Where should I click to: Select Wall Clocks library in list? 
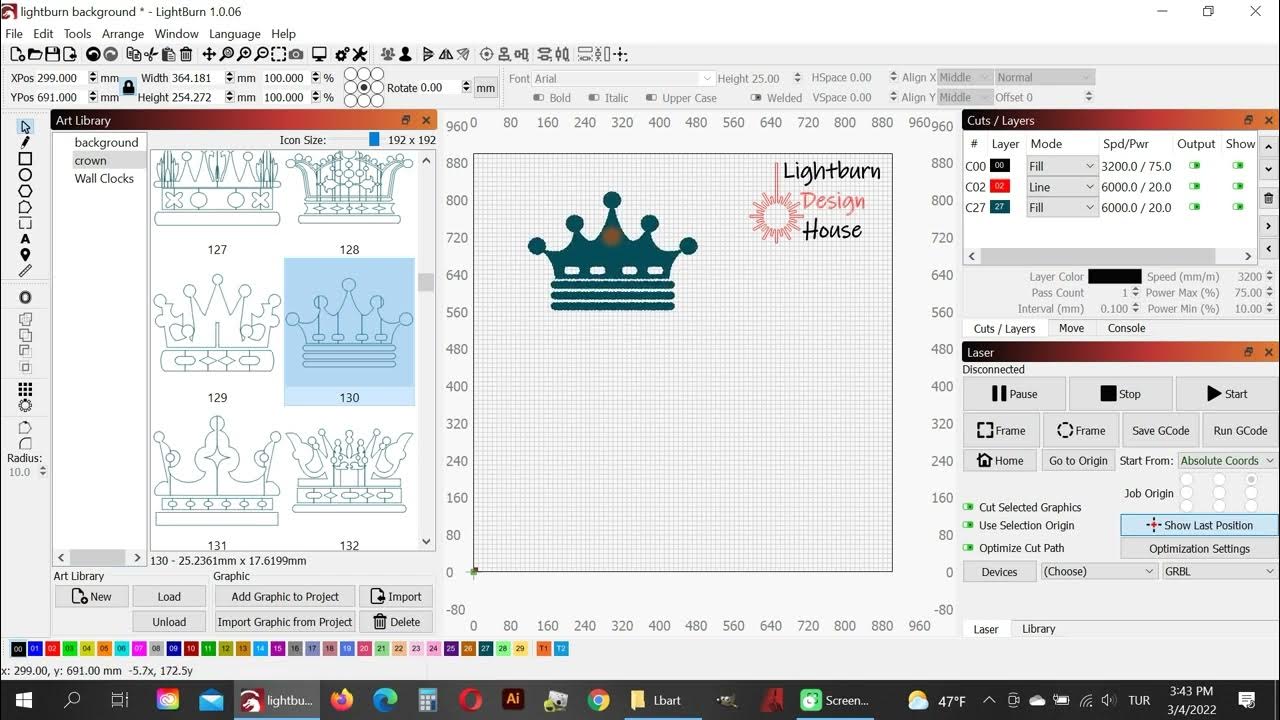point(104,178)
